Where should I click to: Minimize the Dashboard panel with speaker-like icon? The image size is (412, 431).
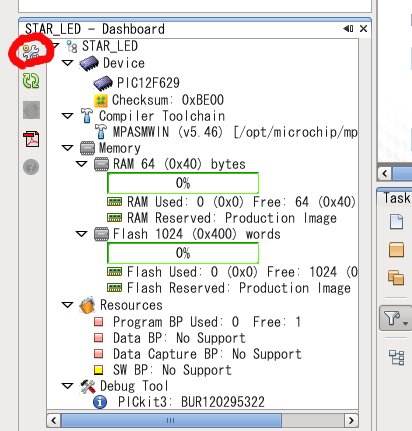tap(348, 29)
